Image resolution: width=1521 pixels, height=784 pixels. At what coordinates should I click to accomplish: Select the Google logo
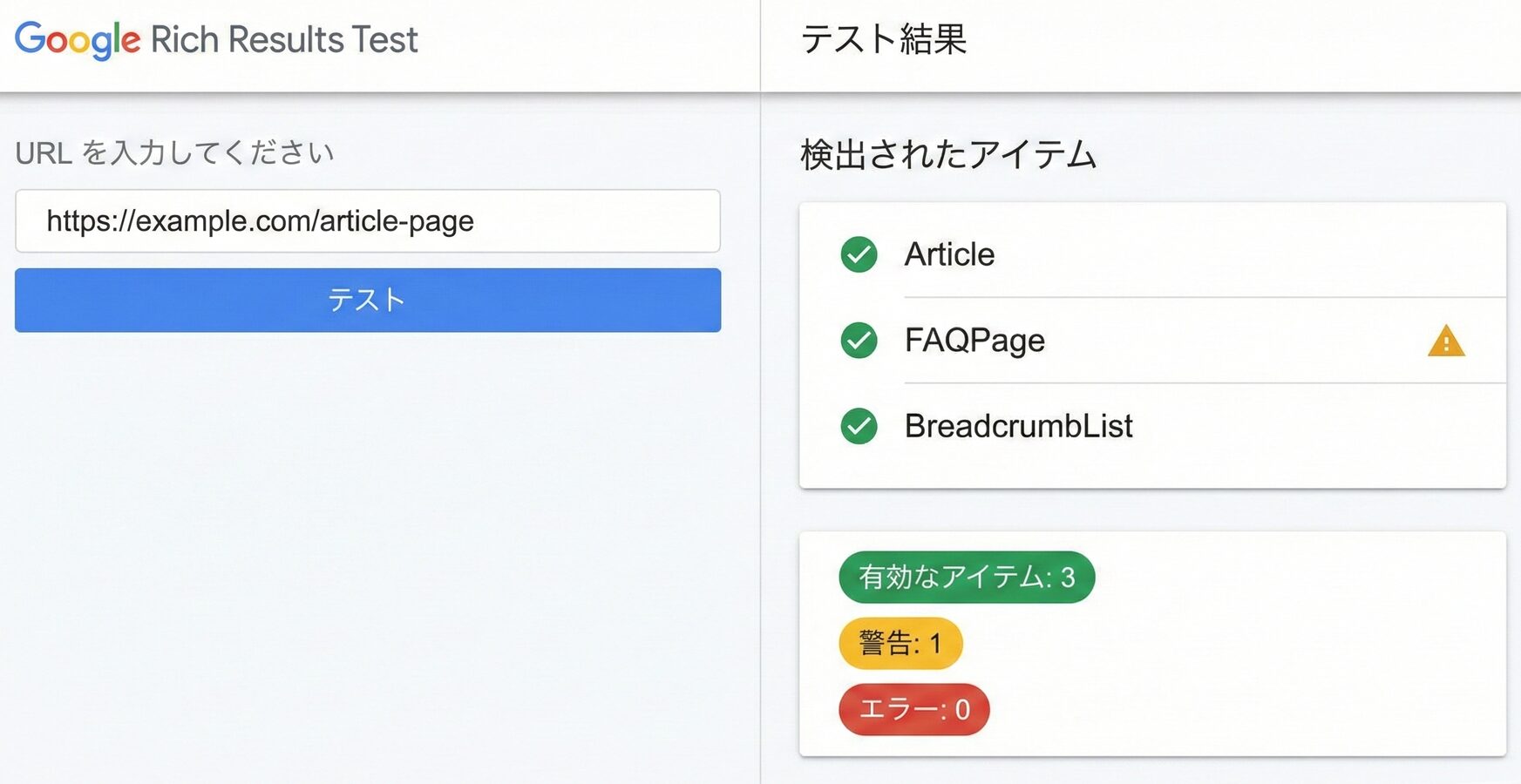tap(76, 39)
